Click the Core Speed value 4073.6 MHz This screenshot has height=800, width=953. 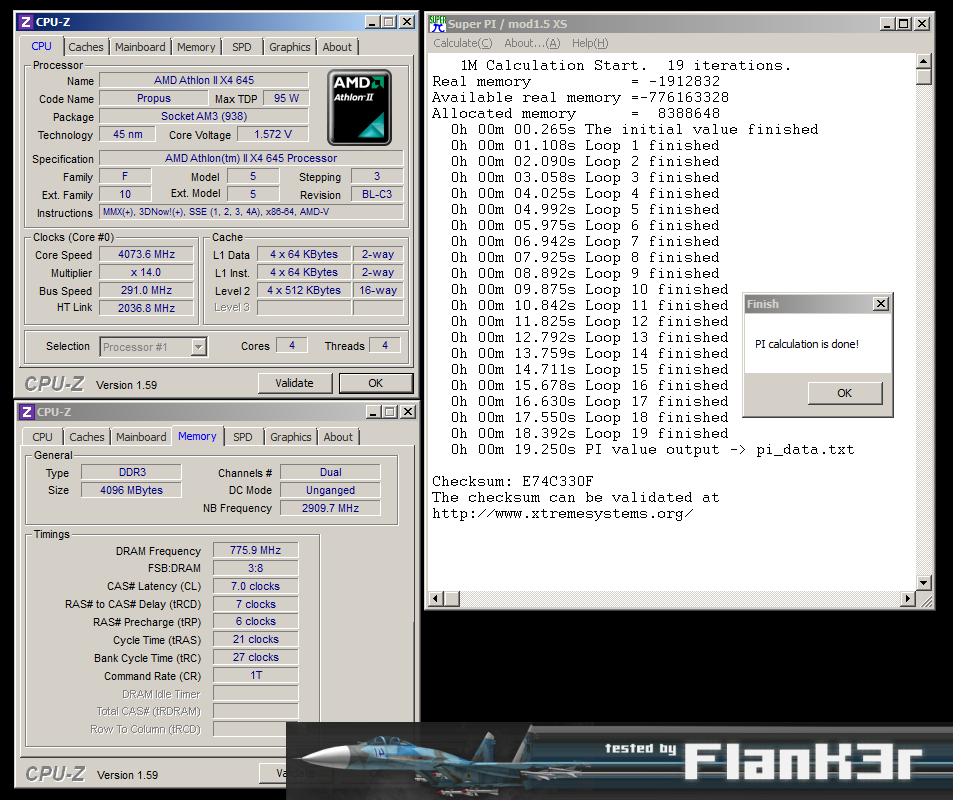pos(146,254)
